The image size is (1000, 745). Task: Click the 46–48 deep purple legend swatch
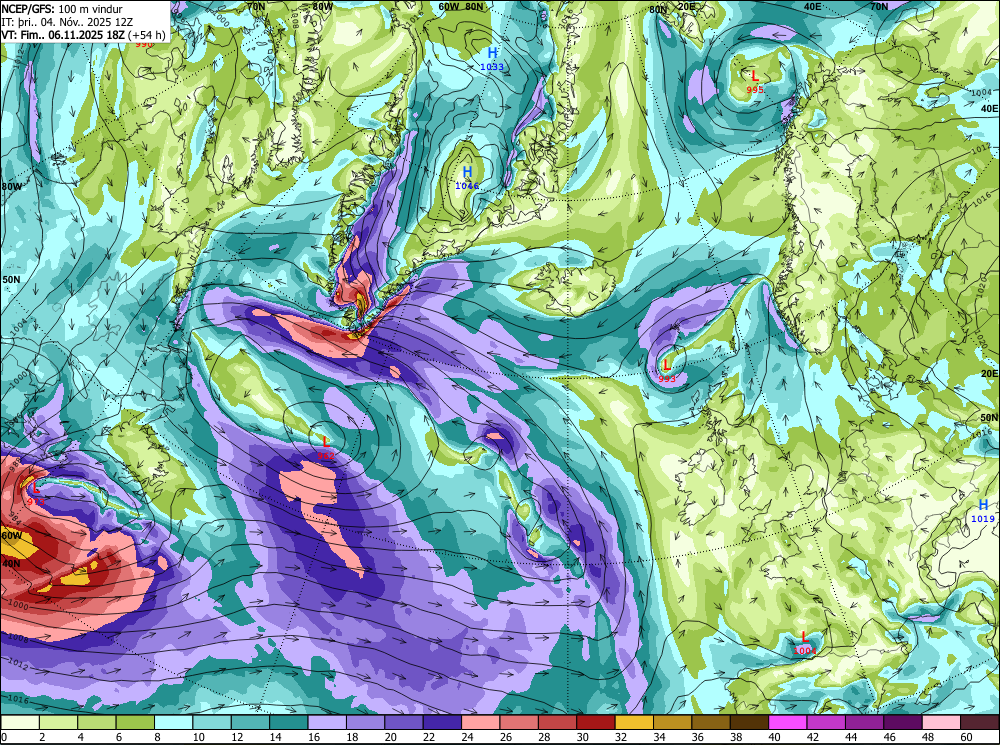(x=903, y=722)
